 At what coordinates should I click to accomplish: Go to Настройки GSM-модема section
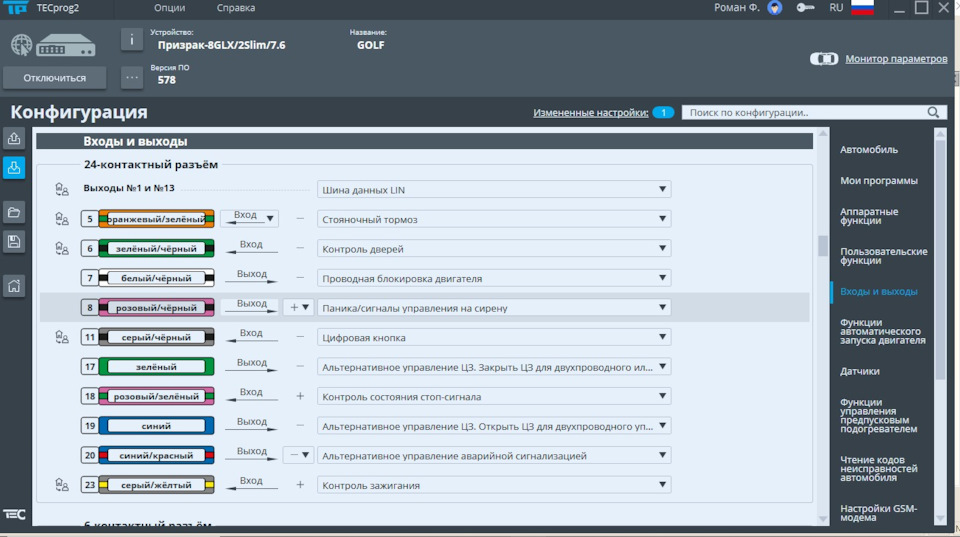point(879,513)
